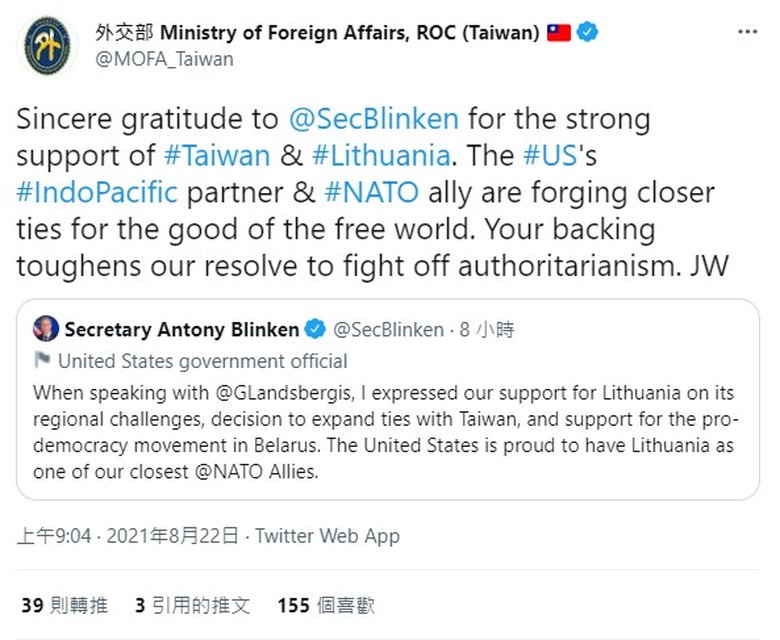Open the @SecBlinken mention in main tweet
Viewport: 780px width, 640px height.
pos(373,119)
